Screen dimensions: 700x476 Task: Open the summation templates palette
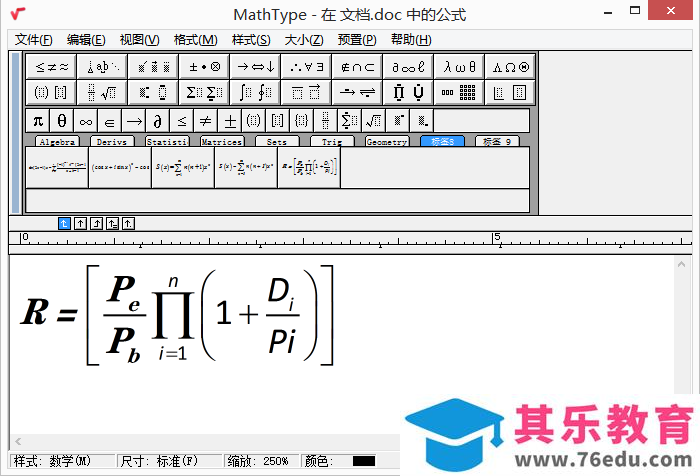pos(204,92)
